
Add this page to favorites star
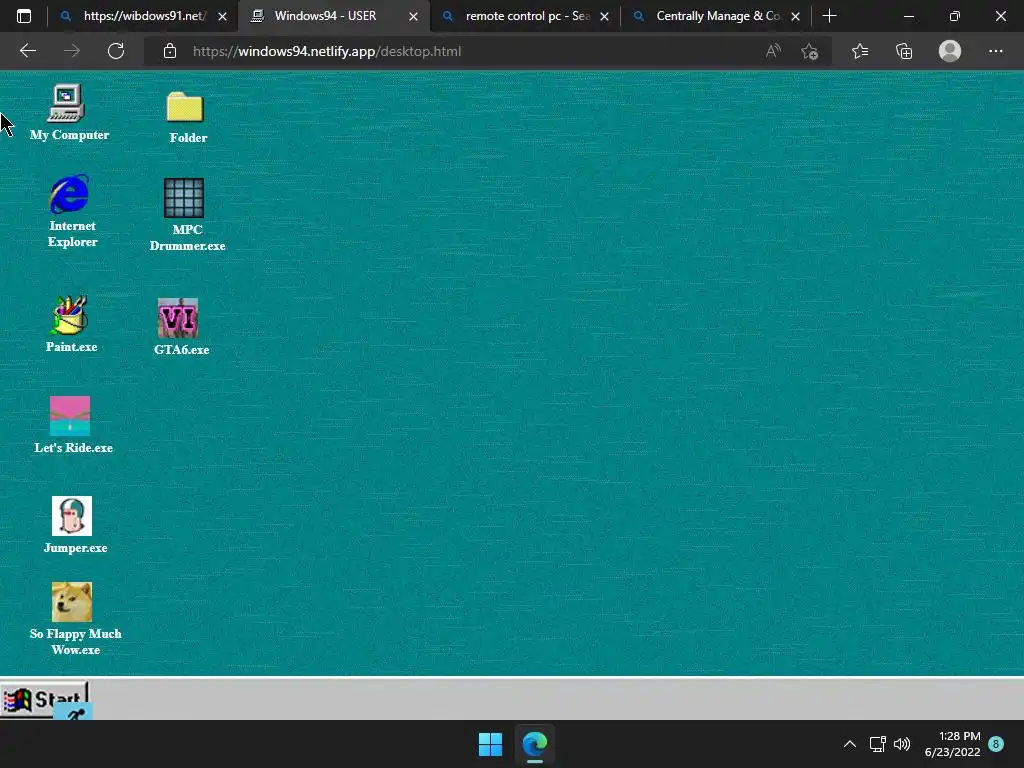coord(810,51)
